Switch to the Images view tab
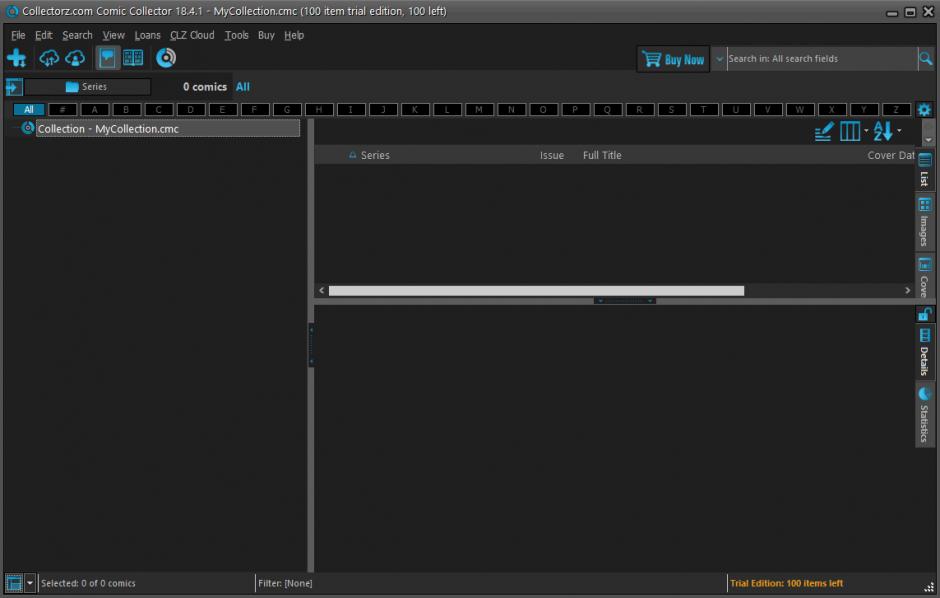Viewport: 940px width, 598px height. click(924, 222)
